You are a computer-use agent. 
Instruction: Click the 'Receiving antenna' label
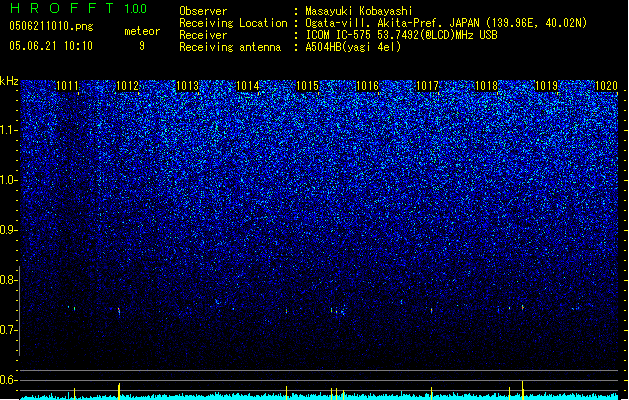coord(230,47)
